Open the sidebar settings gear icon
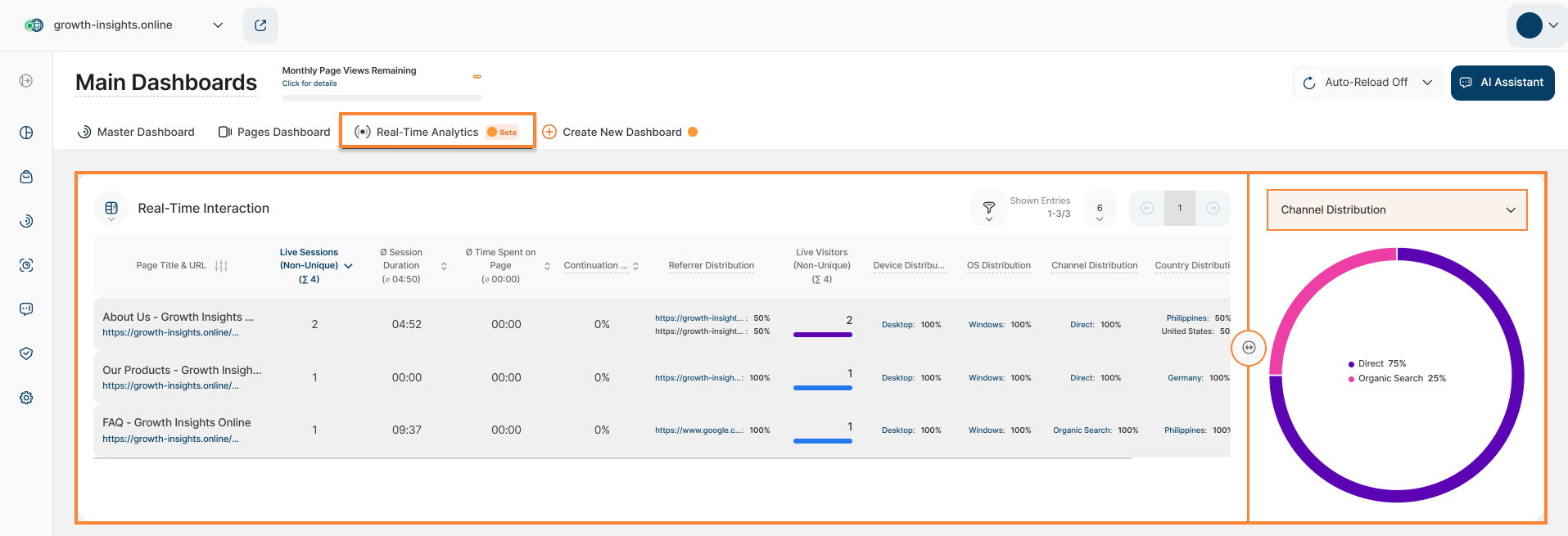The image size is (1568, 536). (26, 398)
